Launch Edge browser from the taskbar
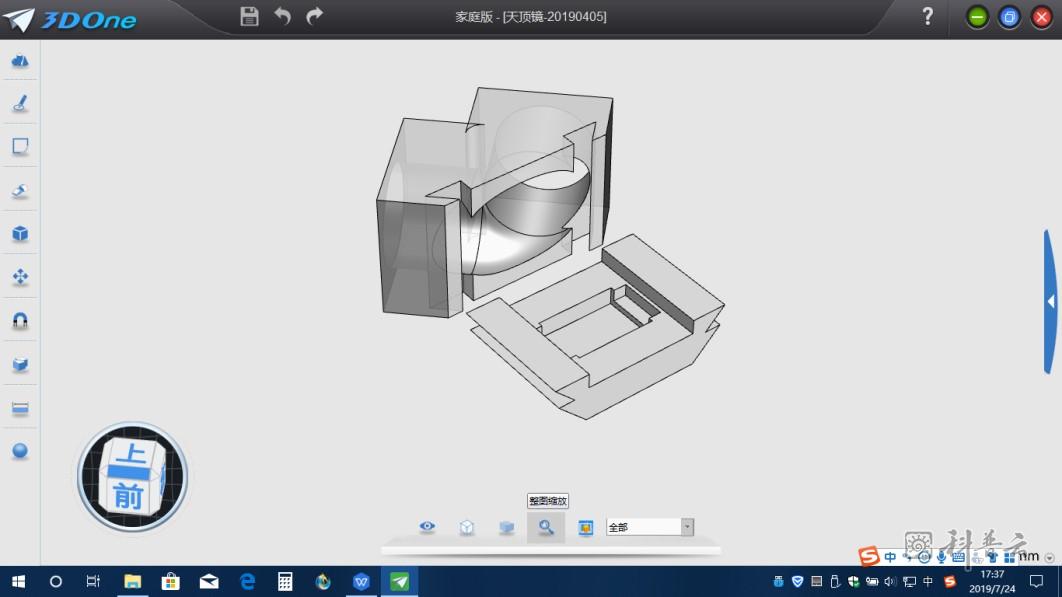This screenshot has width=1062, height=597. tap(248, 581)
